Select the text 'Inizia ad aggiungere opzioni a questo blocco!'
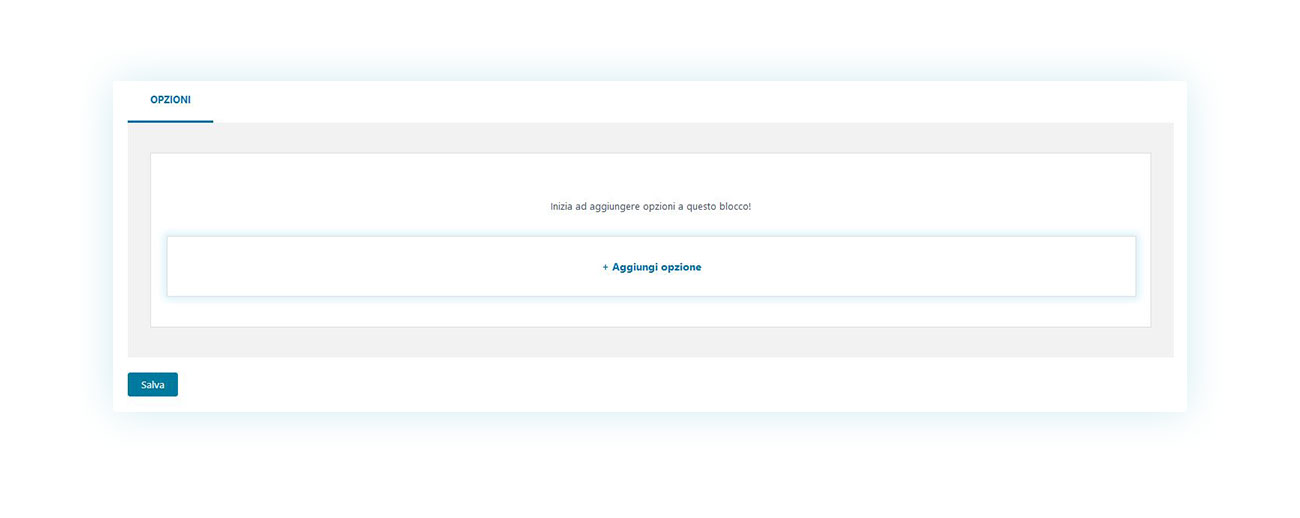The height and width of the screenshot is (518, 1300). pyautogui.click(x=651, y=206)
